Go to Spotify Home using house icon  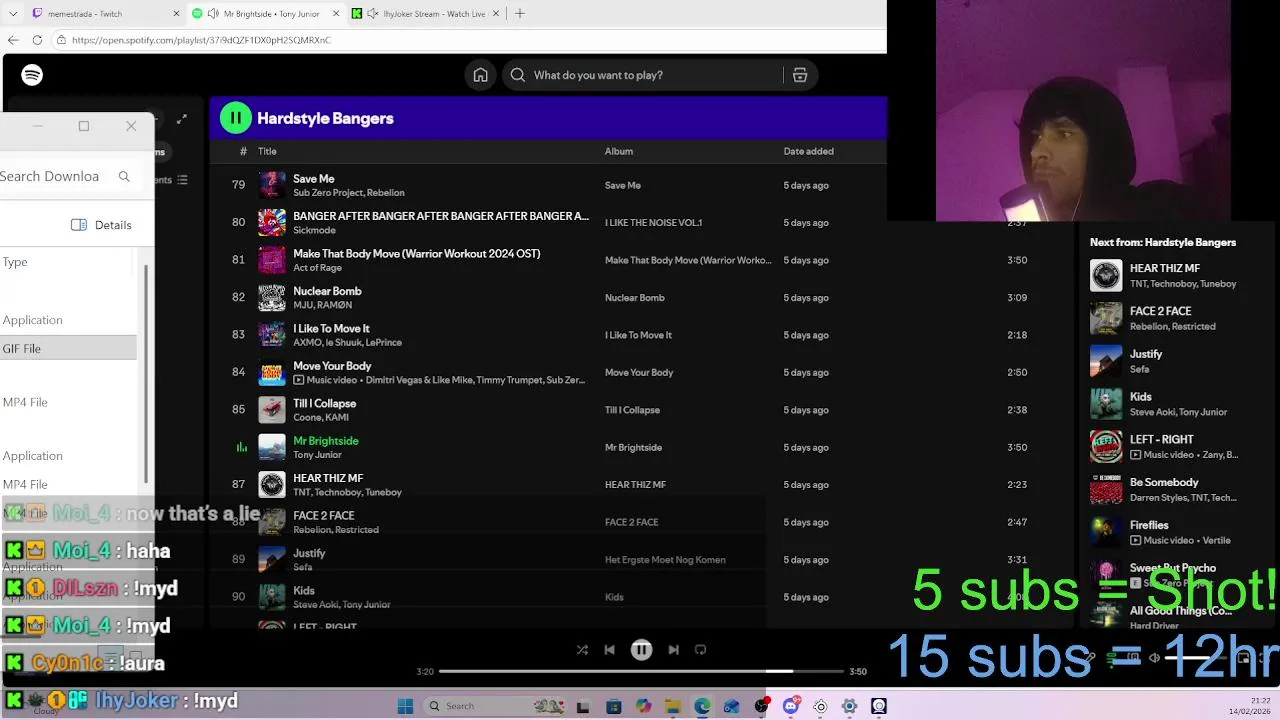pos(481,75)
